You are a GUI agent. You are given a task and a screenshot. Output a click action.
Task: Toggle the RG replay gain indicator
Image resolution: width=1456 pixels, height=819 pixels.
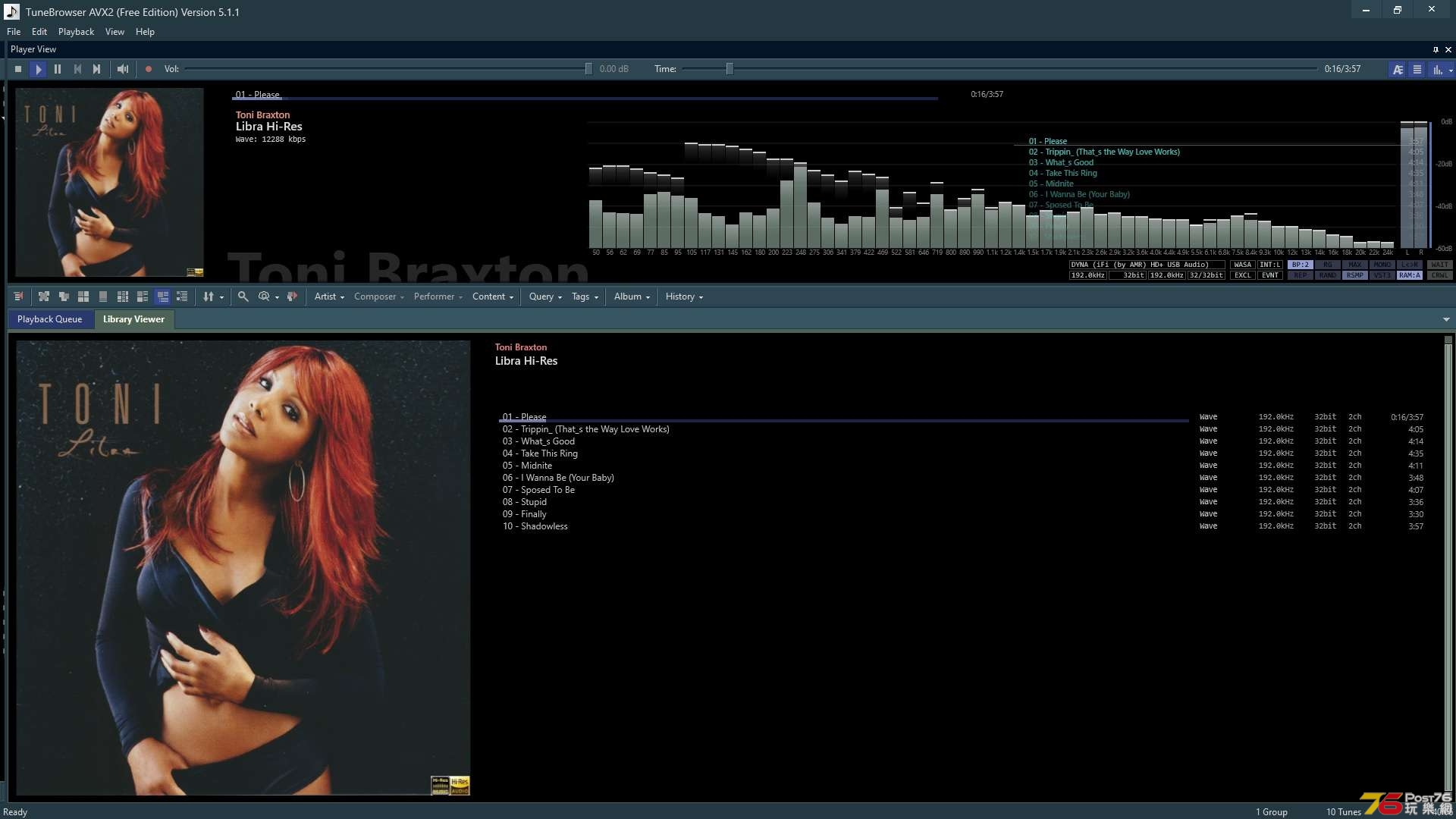pos(1328,265)
